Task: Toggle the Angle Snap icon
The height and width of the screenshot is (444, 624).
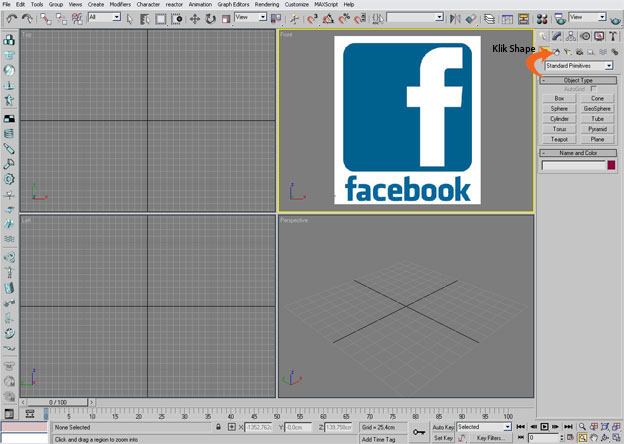Action: [x=328, y=19]
